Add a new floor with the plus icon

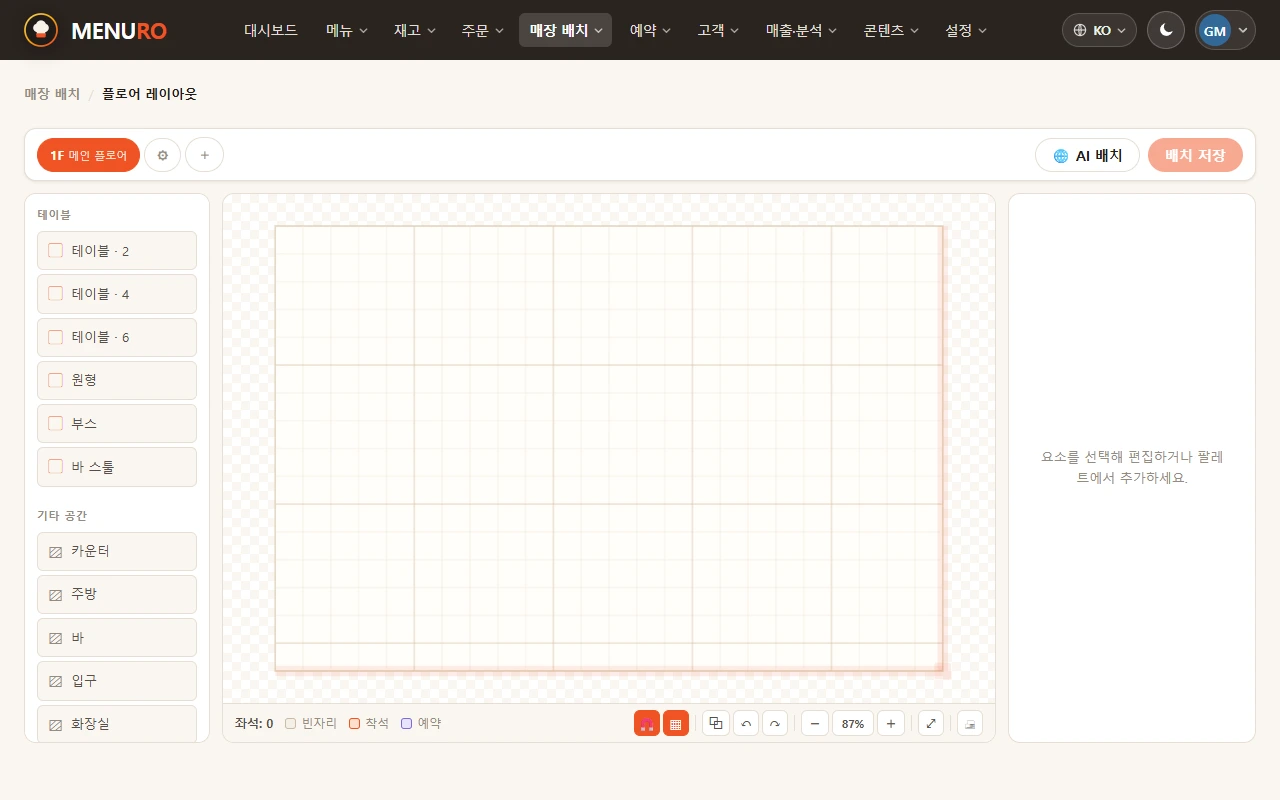[205, 155]
